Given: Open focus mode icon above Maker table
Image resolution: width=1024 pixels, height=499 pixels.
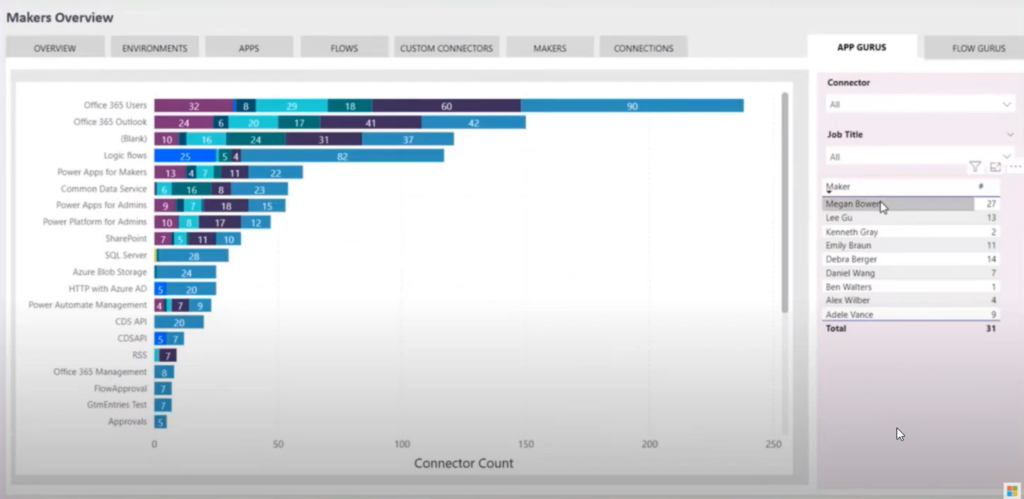Looking at the screenshot, I should pyautogui.click(x=995, y=167).
